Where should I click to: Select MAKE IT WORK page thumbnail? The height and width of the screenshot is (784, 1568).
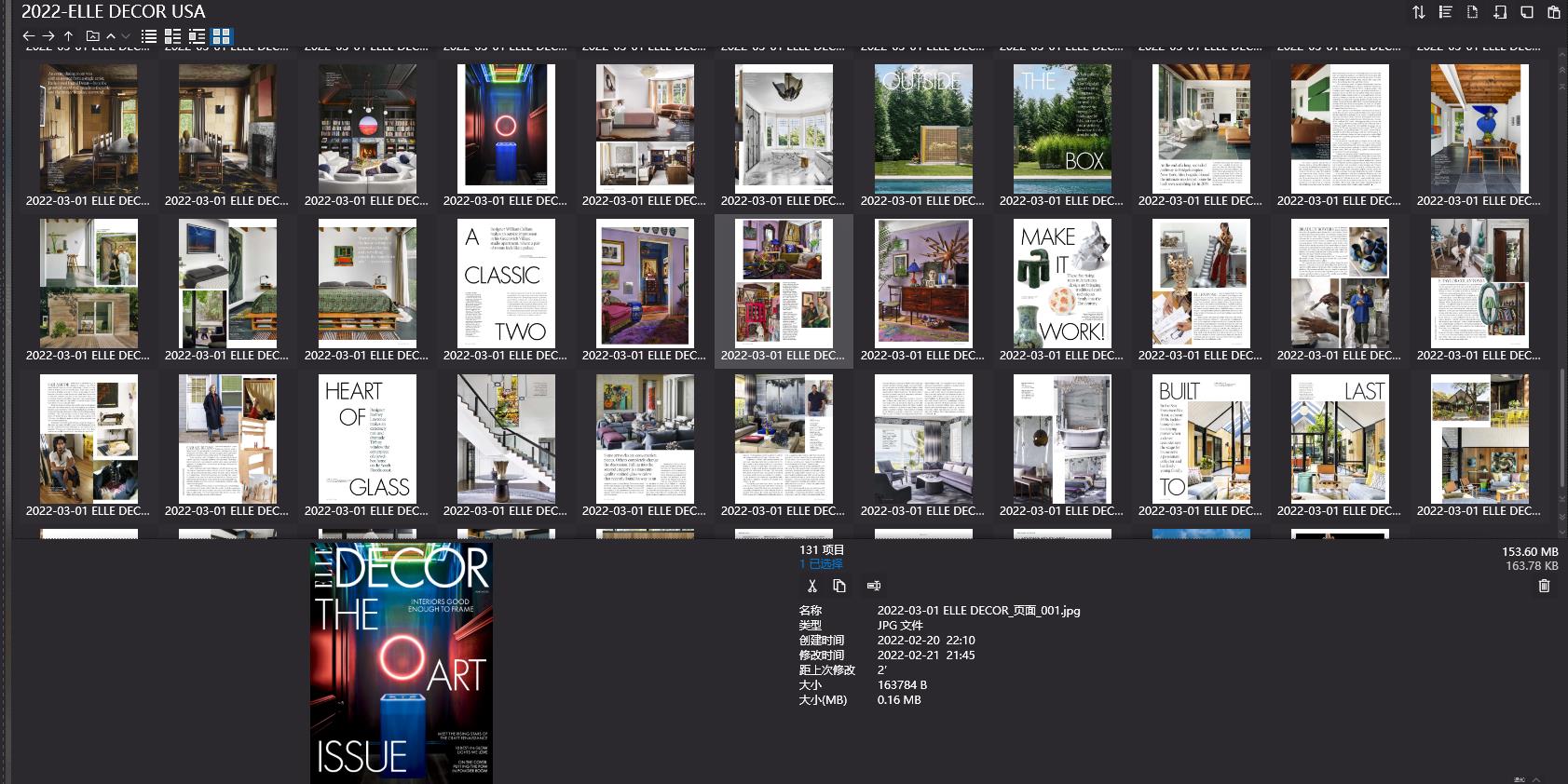pyautogui.click(x=1062, y=283)
